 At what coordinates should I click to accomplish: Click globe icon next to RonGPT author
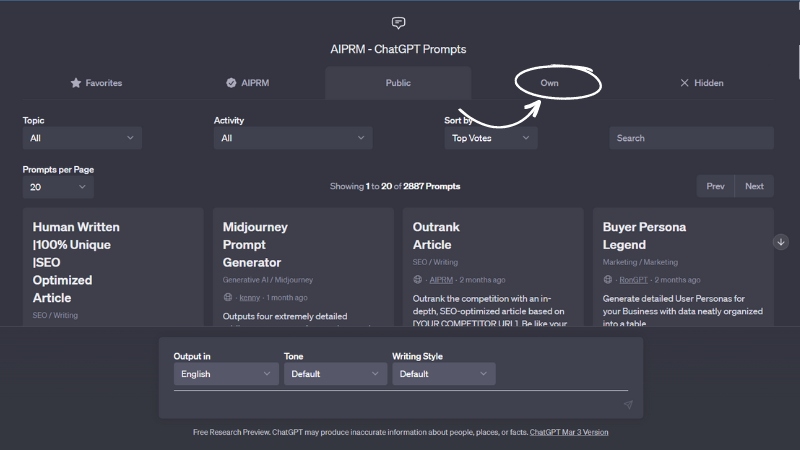coord(607,280)
